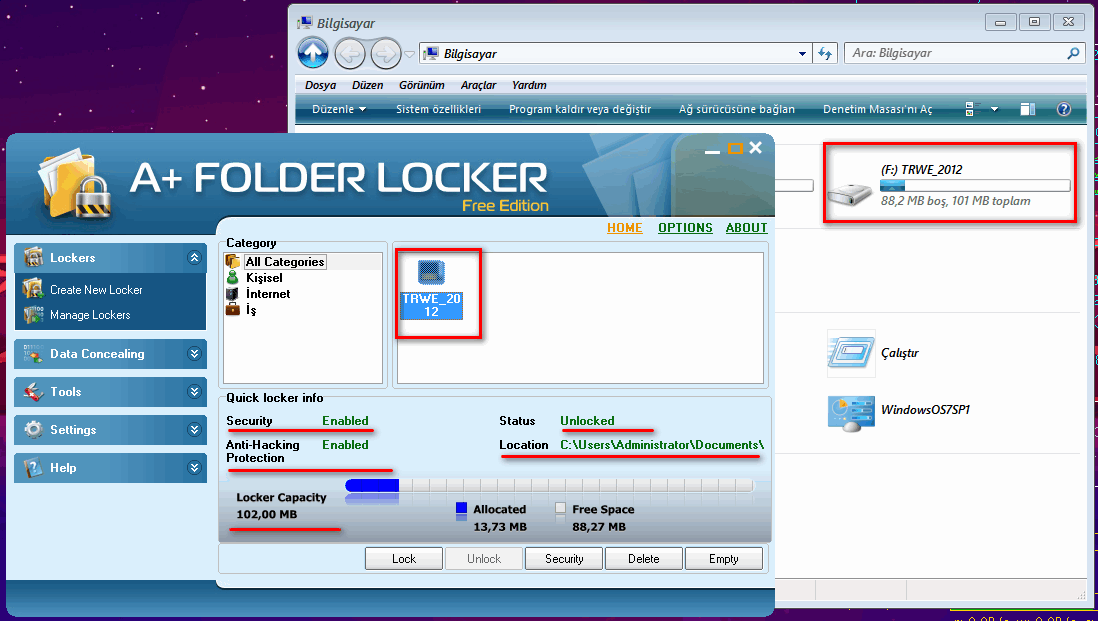Expand the Help sidebar section
The height and width of the screenshot is (621, 1098).
tap(194, 467)
